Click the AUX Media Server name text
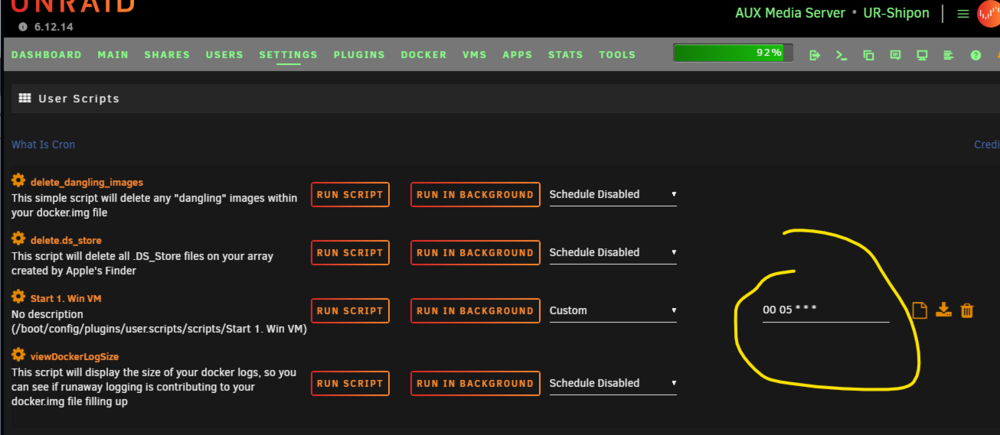Image resolution: width=1000 pixels, height=435 pixels. pyautogui.click(x=790, y=13)
